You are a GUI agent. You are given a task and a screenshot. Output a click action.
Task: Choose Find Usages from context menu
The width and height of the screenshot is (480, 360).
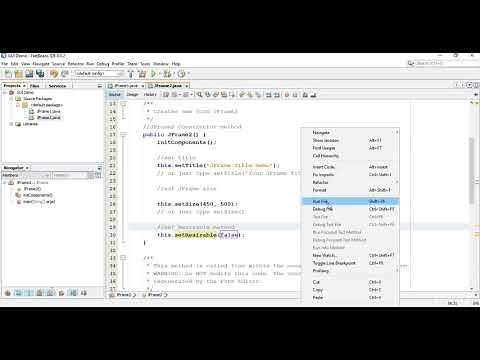350,148
